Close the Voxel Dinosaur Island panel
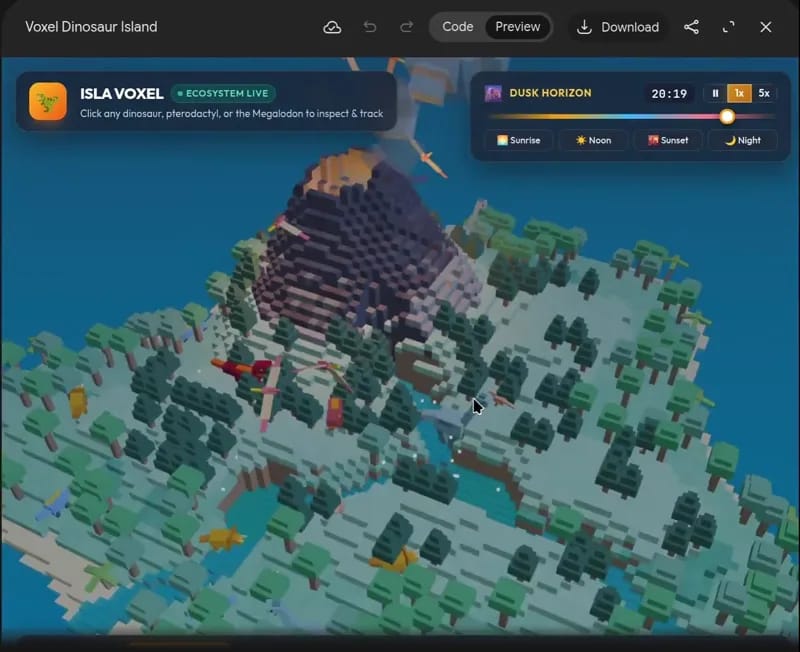The height and width of the screenshot is (652, 800). (x=766, y=27)
